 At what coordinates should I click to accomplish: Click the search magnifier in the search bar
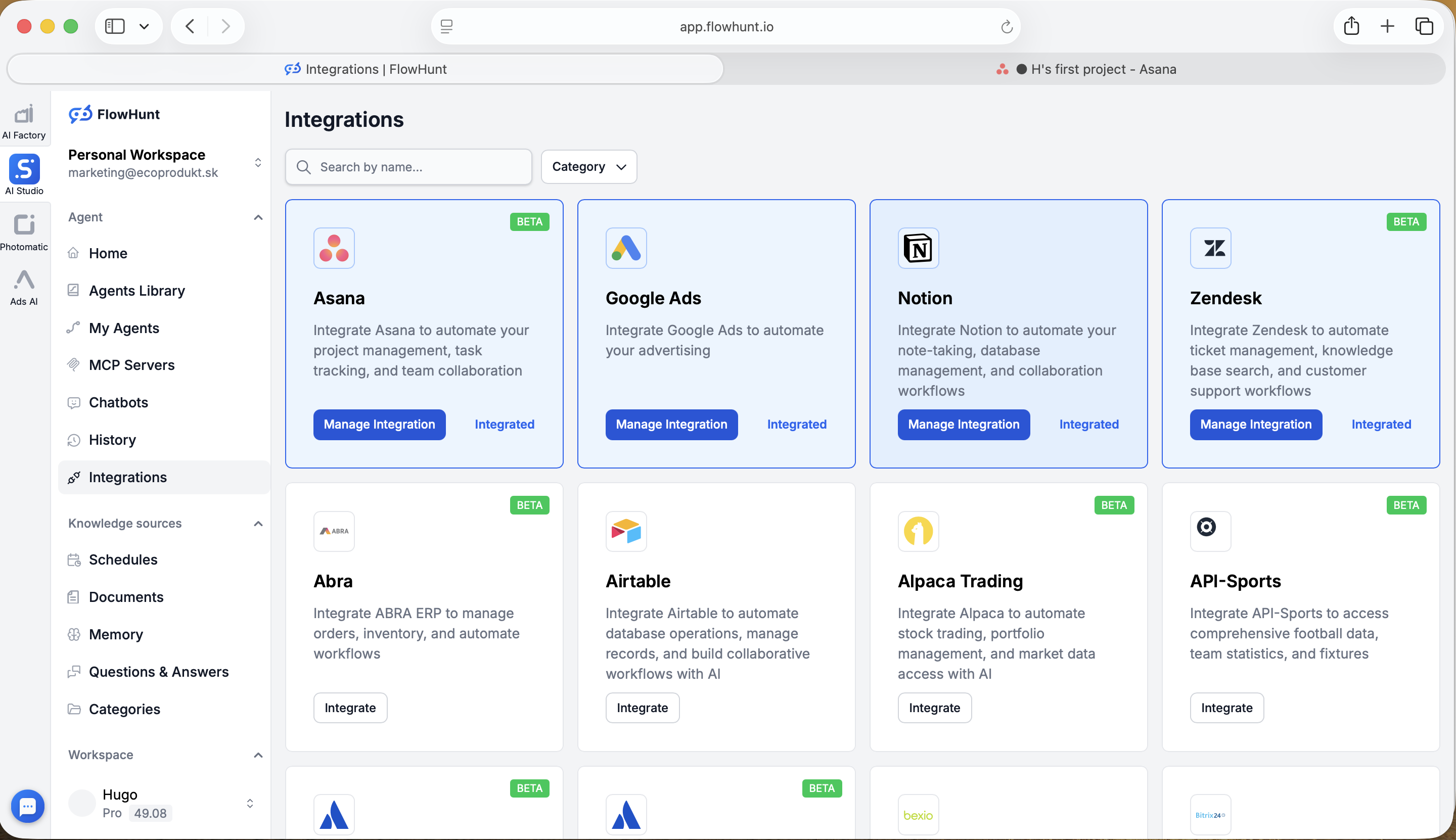pyautogui.click(x=304, y=167)
